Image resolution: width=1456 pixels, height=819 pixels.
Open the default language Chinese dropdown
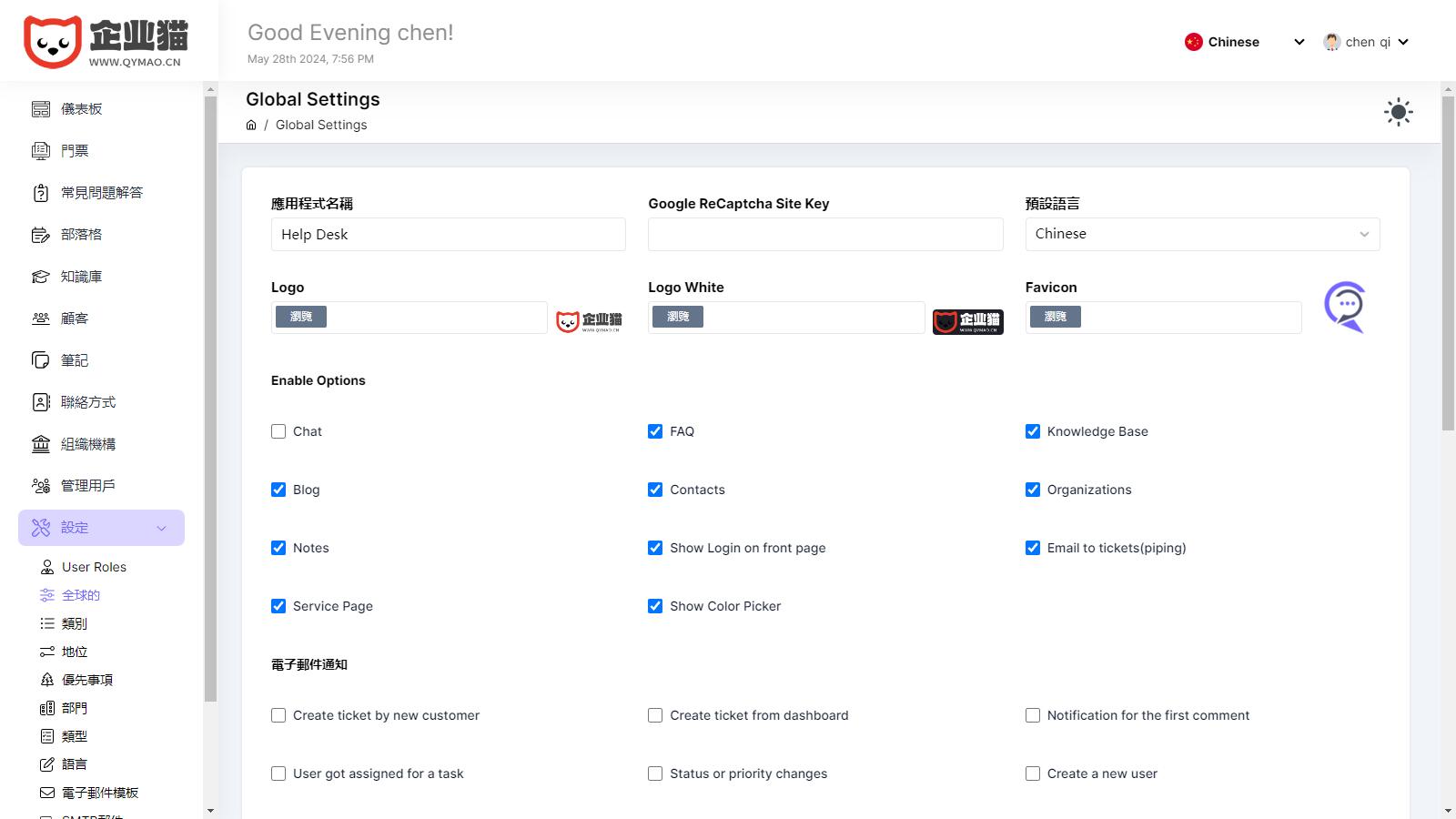[x=1201, y=234]
